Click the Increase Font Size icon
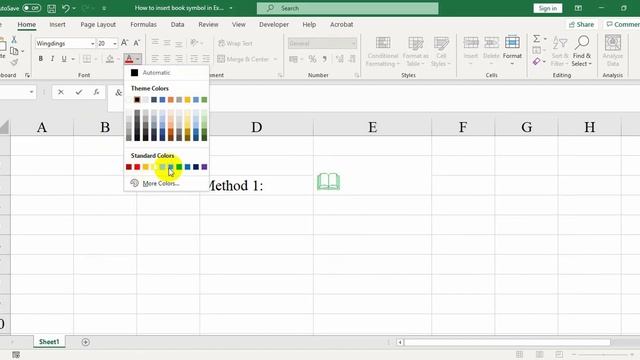The width and height of the screenshot is (640, 360). (124, 43)
